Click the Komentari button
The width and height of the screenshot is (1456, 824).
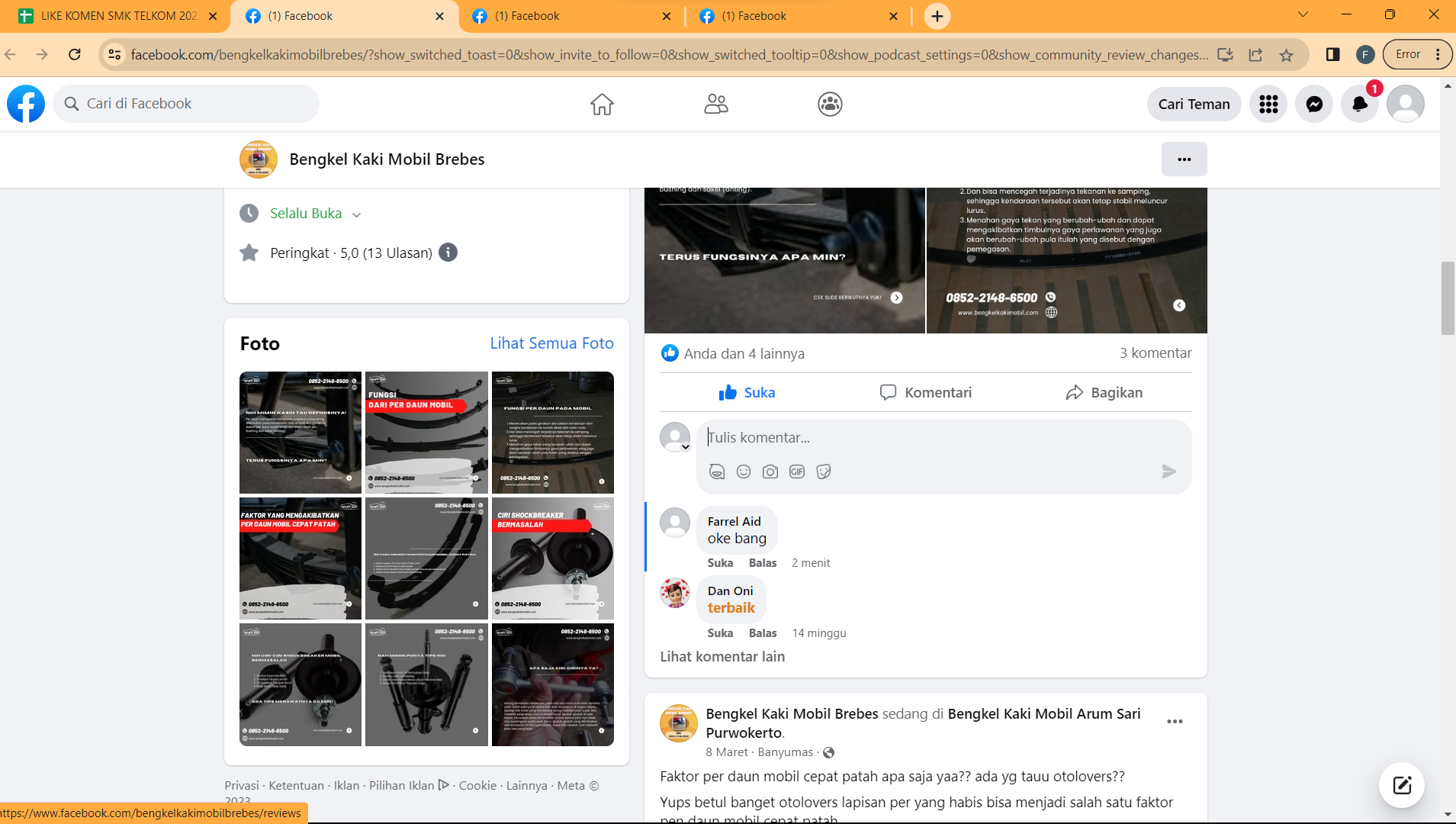925,392
